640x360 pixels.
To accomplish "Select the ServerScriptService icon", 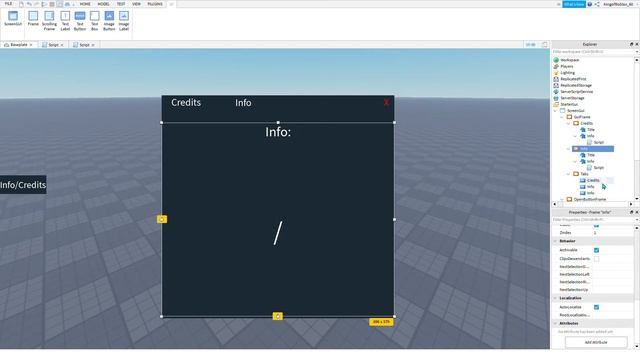I will point(556,92).
